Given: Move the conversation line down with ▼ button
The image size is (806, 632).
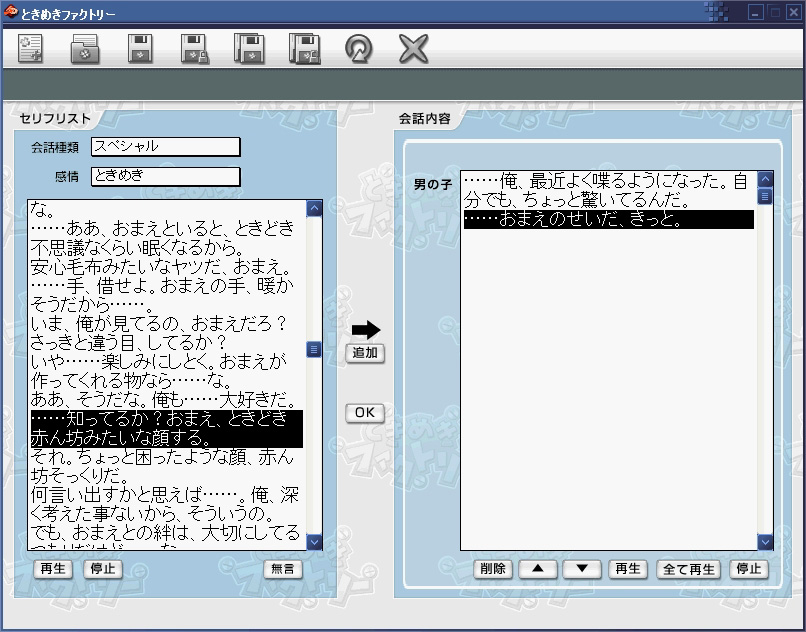Looking at the screenshot, I should (x=582, y=569).
